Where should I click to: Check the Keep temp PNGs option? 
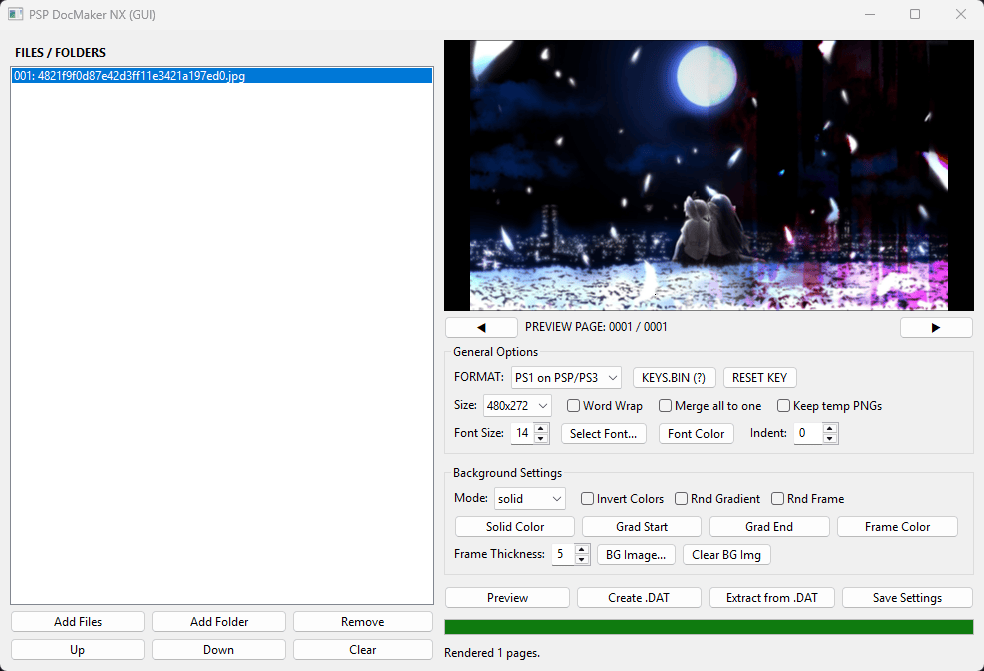point(783,405)
